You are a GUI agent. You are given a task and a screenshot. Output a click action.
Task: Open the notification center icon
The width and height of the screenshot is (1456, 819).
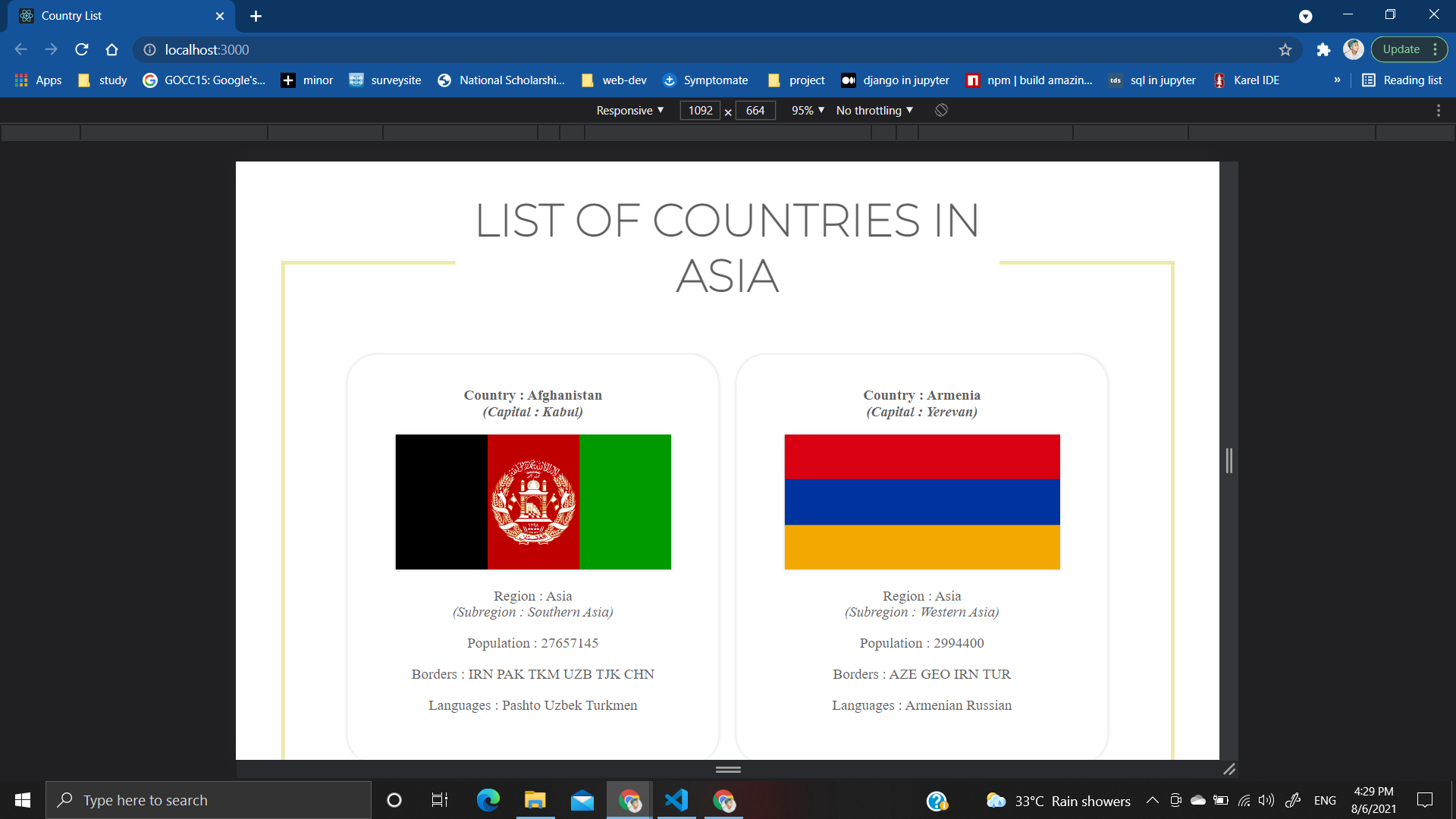pyautogui.click(x=1425, y=800)
